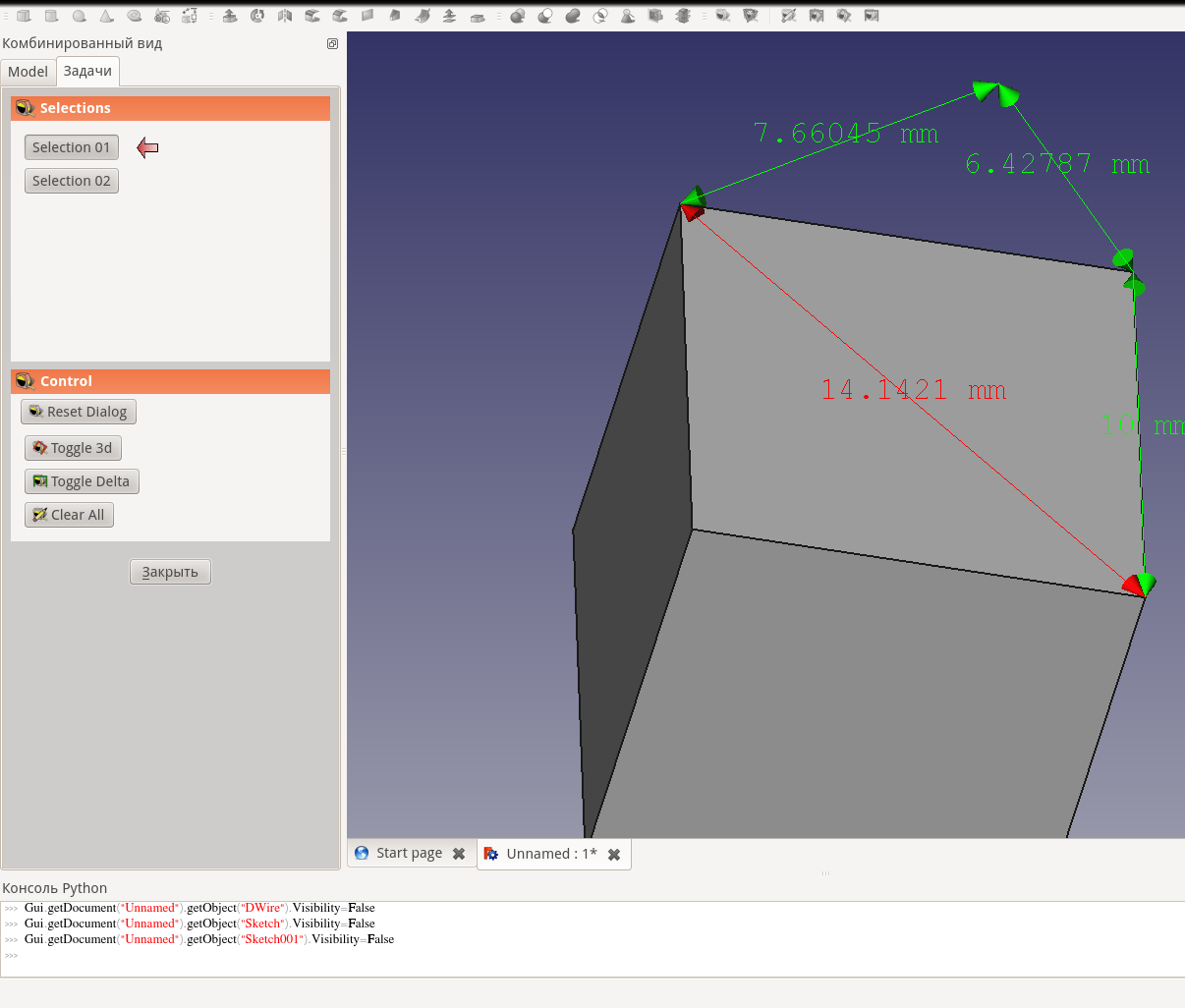
Task: Activate the Revolve tool
Action: tap(257, 16)
